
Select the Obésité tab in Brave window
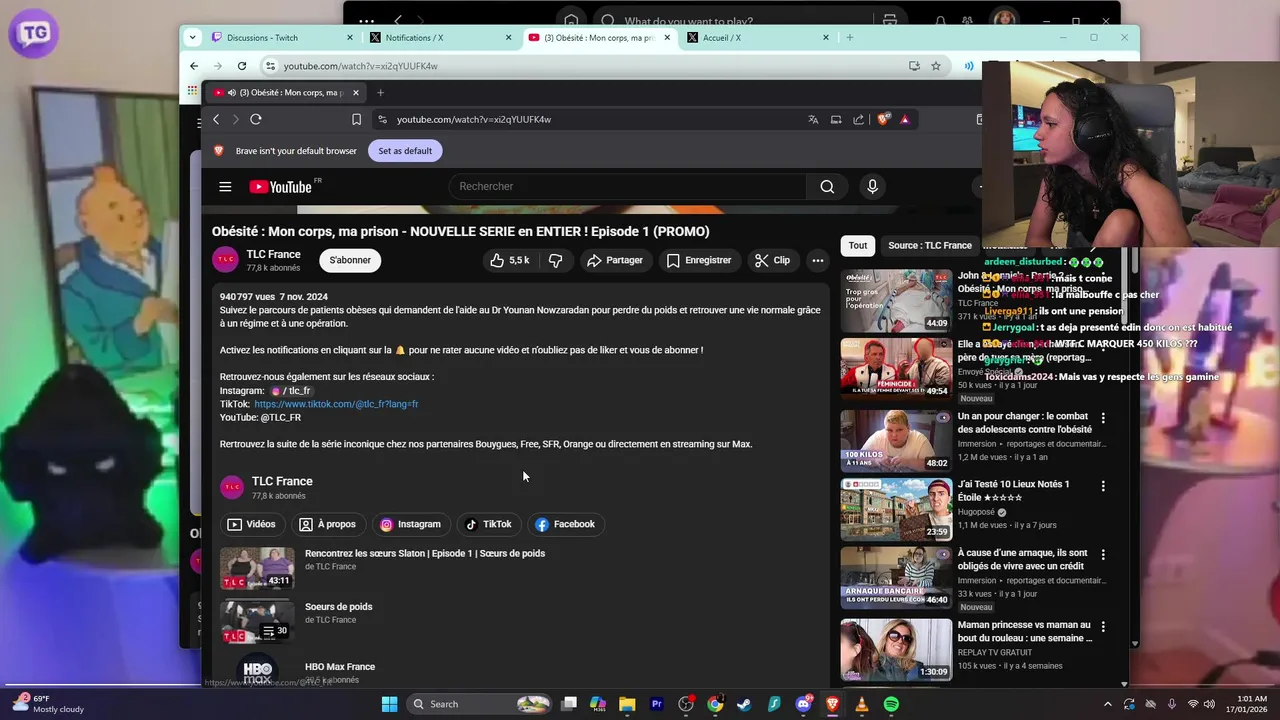(288, 93)
